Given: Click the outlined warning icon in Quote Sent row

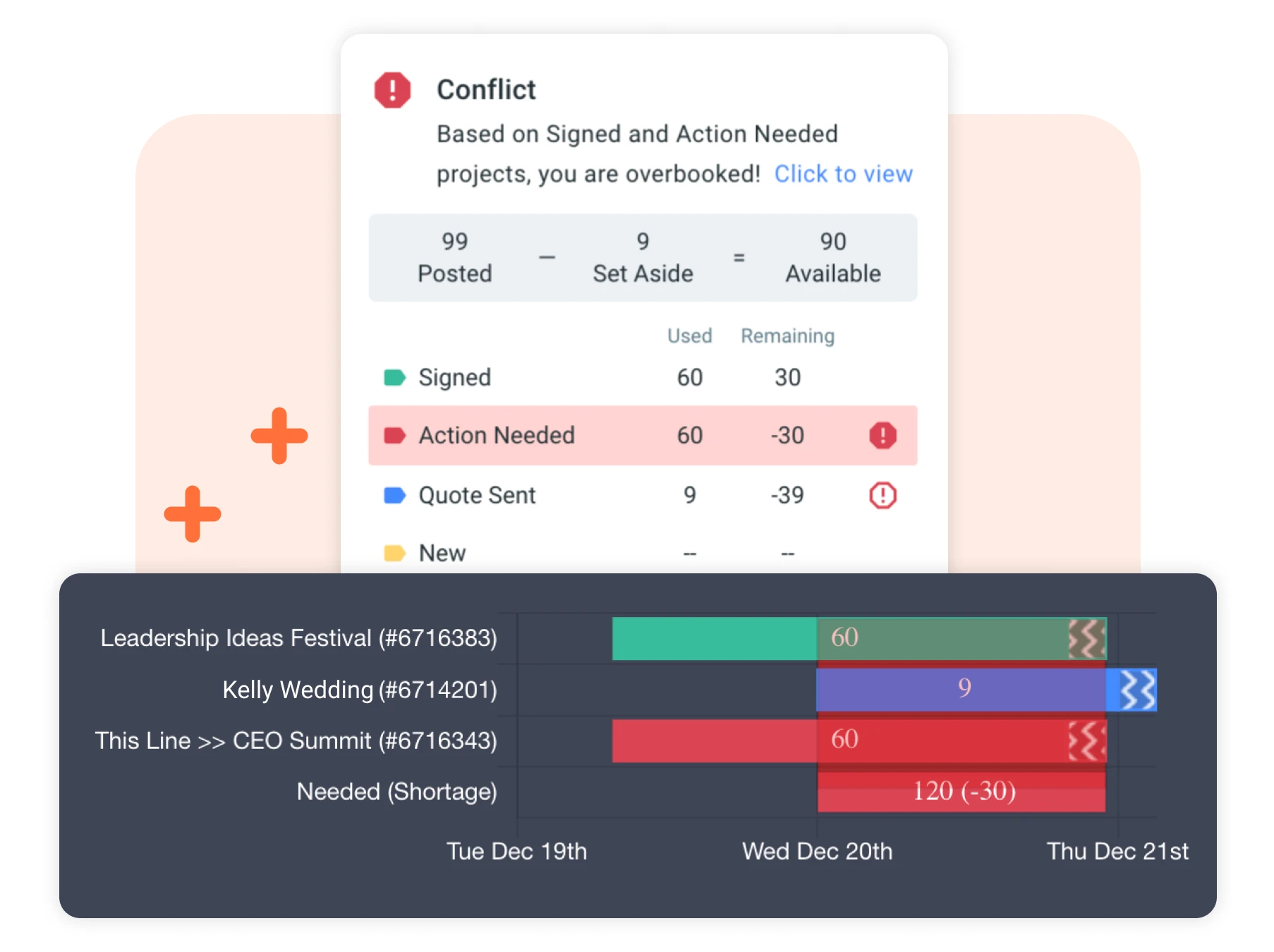Looking at the screenshot, I should 882,496.
